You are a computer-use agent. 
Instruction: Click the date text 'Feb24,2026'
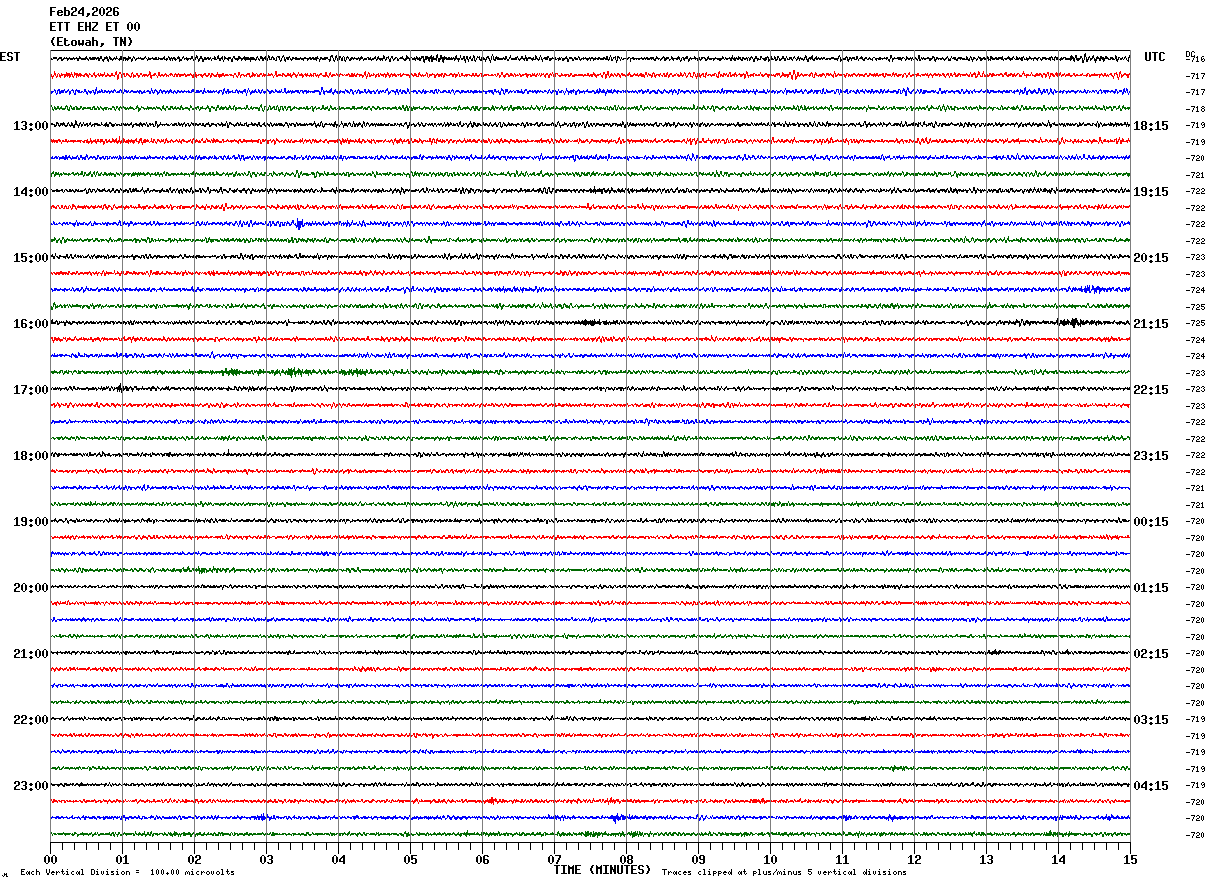(84, 12)
